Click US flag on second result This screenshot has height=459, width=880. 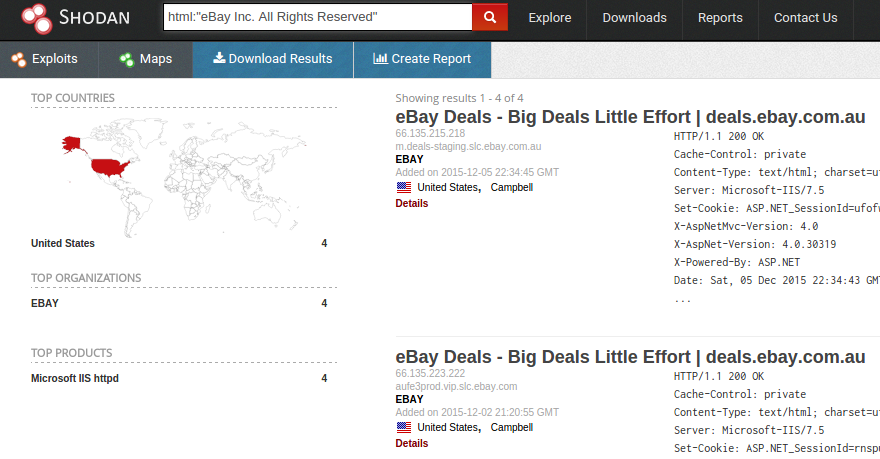tap(404, 428)
